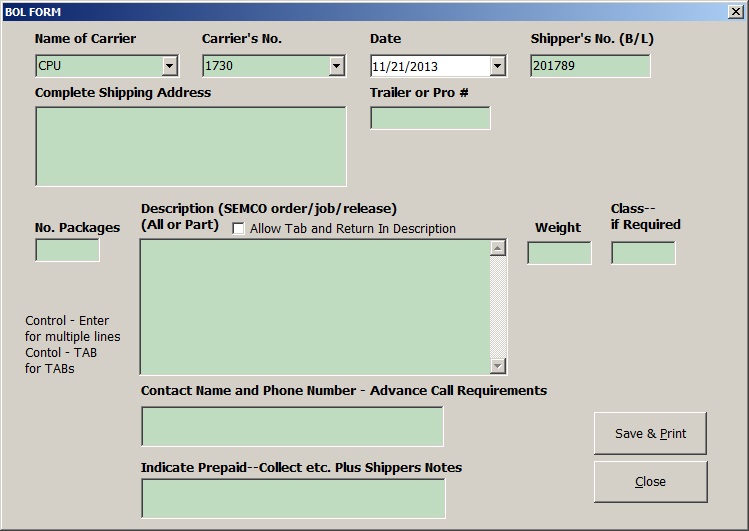Click Description scrollbar down arrow
749x531 pixels.
(x=498, y=366)
